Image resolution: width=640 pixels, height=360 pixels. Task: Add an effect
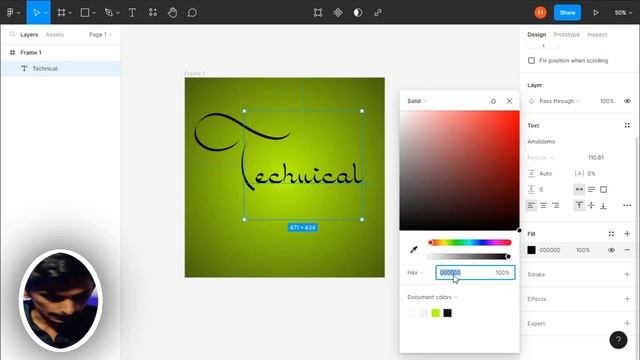pyautogui.click(x=627, y=299)
